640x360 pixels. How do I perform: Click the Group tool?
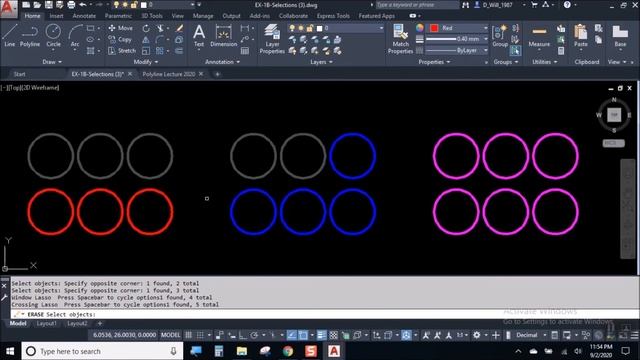coord(500,36)
